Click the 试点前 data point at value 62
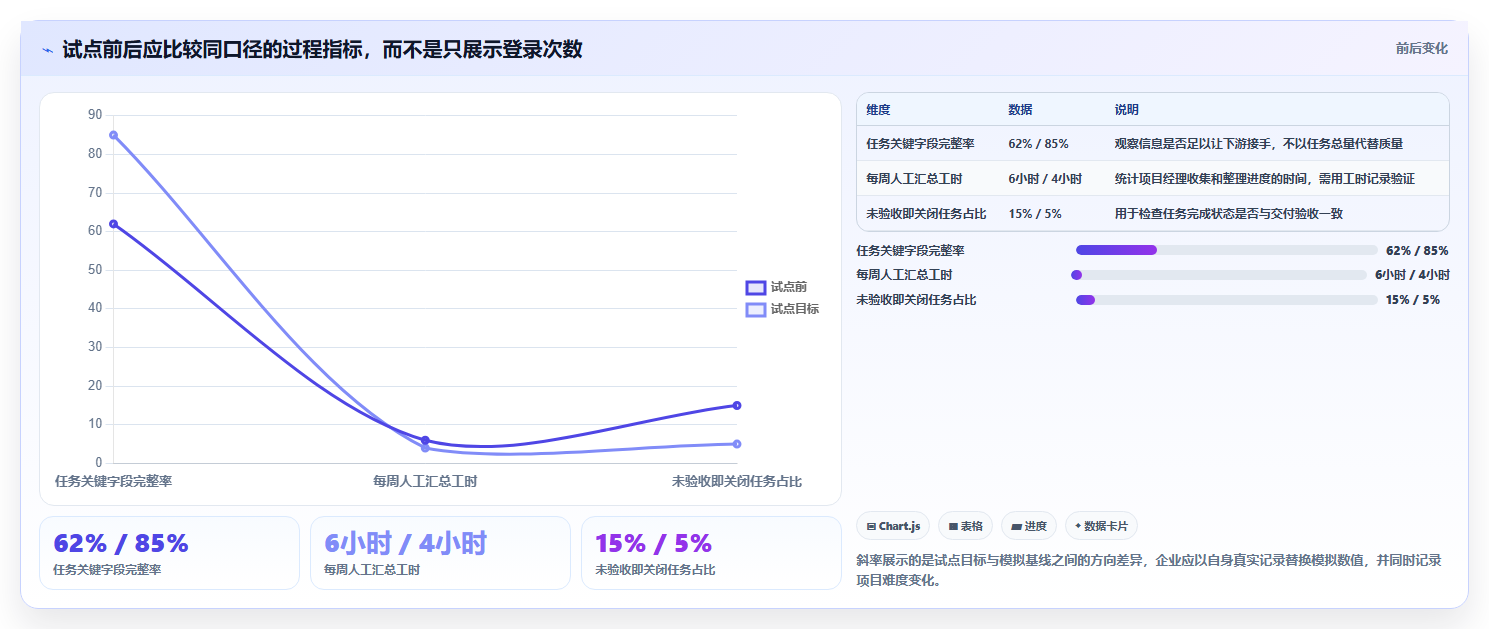Screen dimensions: 1489x629 tap(113, 224)
